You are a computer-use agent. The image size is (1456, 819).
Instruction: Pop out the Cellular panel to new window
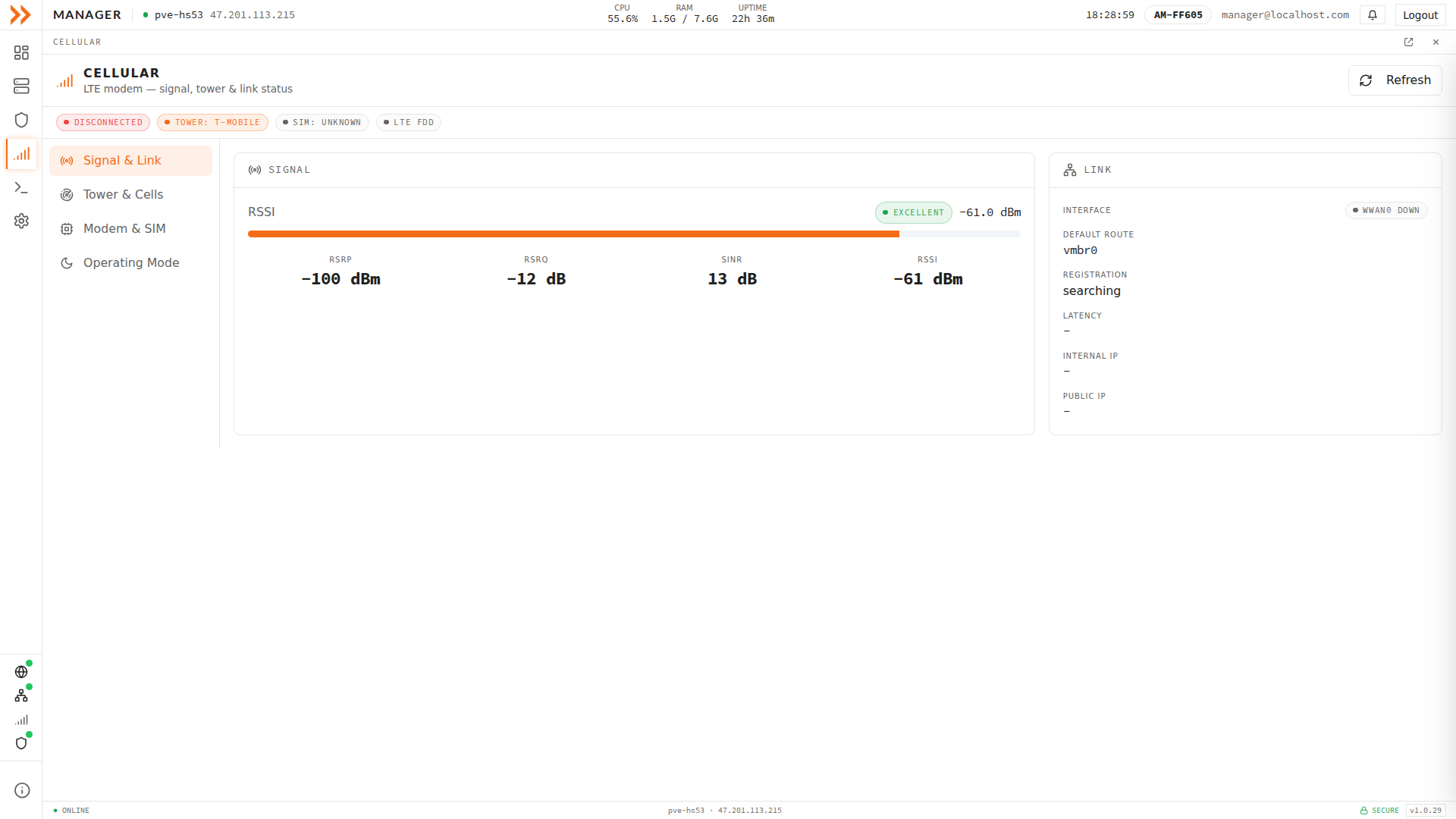click(1408, 42)
